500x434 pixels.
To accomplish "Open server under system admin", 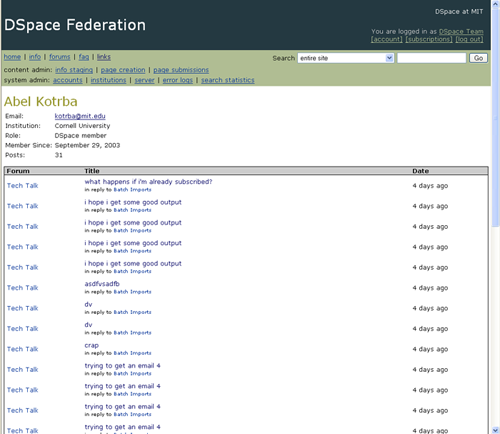I will (144, 80).
